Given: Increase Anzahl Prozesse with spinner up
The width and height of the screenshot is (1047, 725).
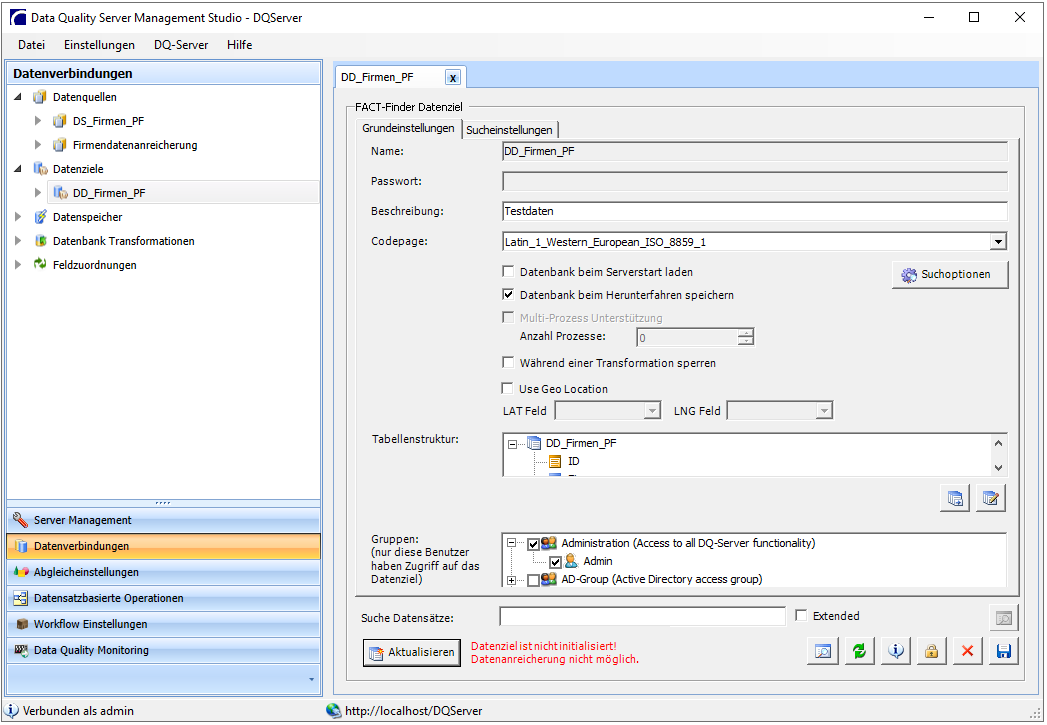Looking at the screenshot, I should tap(746, 332).
